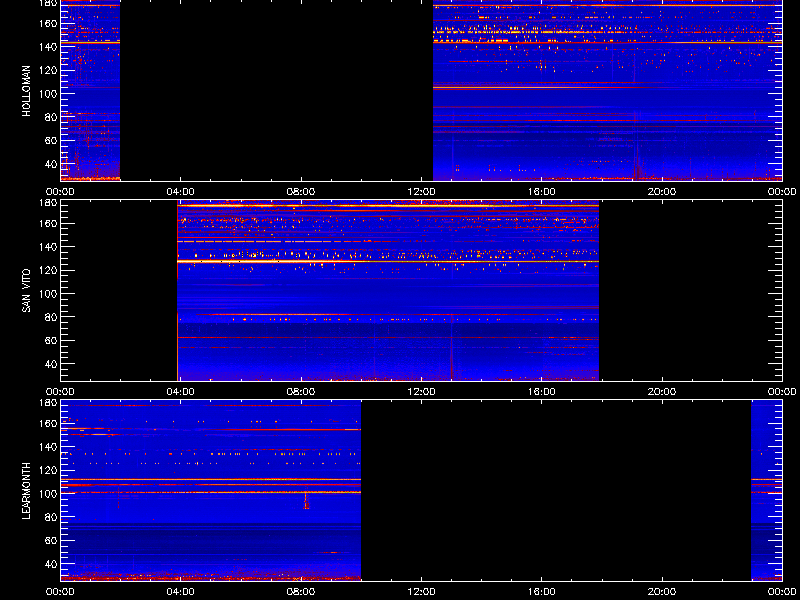Choose the 80 frequency tick on Learmonth panel

[52, 517]
